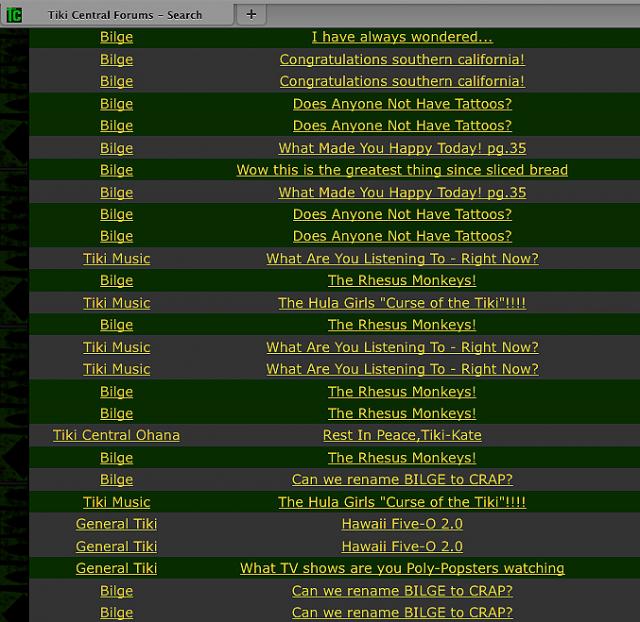Open "Wow this is the greatest thing" topic
This screenshot has width=640, height=622.
point(402,170)
